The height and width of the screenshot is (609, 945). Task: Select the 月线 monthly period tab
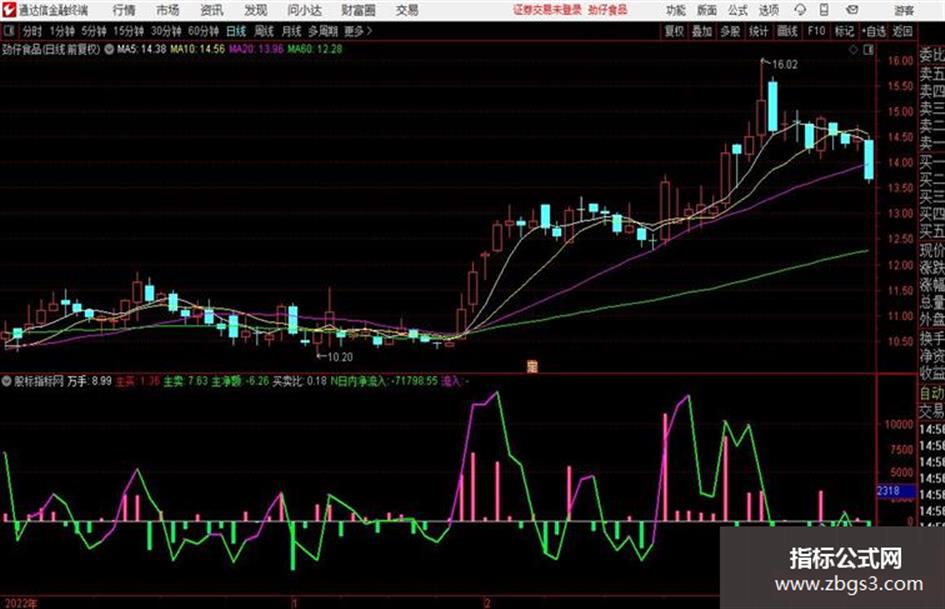(x=291, y=31)
